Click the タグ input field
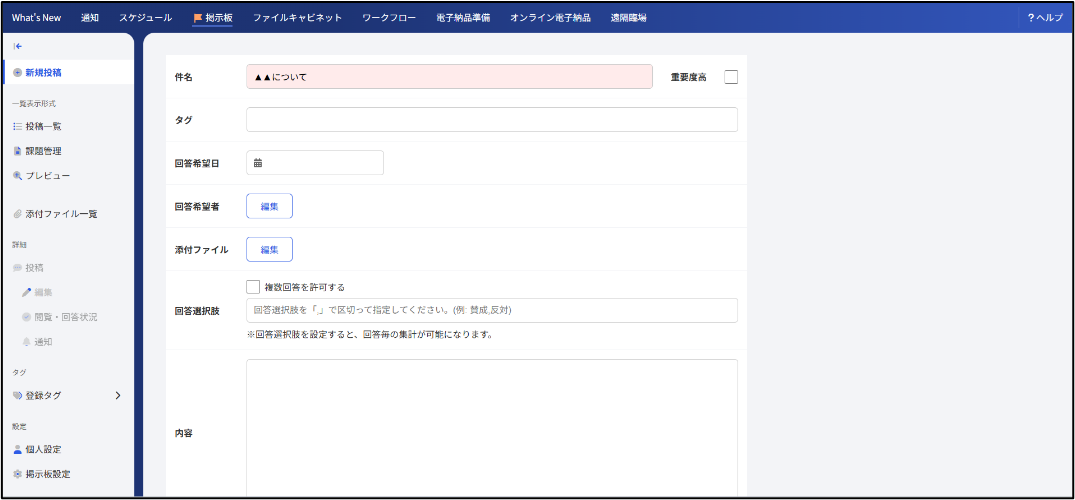The height and width of the screenshot is (500, 1075). (x=492, y=119)
